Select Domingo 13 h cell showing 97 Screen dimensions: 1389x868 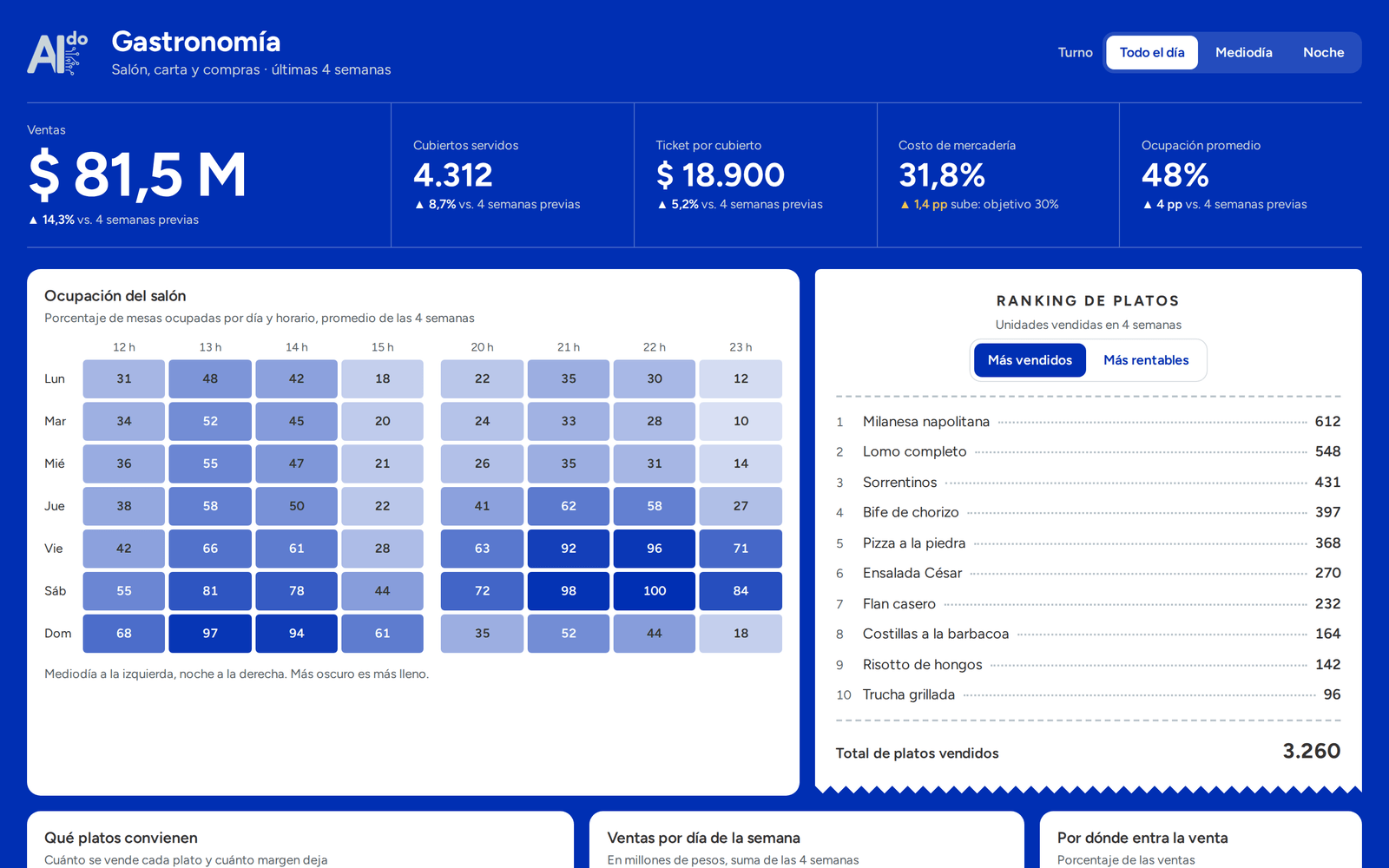(x=210, y=634)
